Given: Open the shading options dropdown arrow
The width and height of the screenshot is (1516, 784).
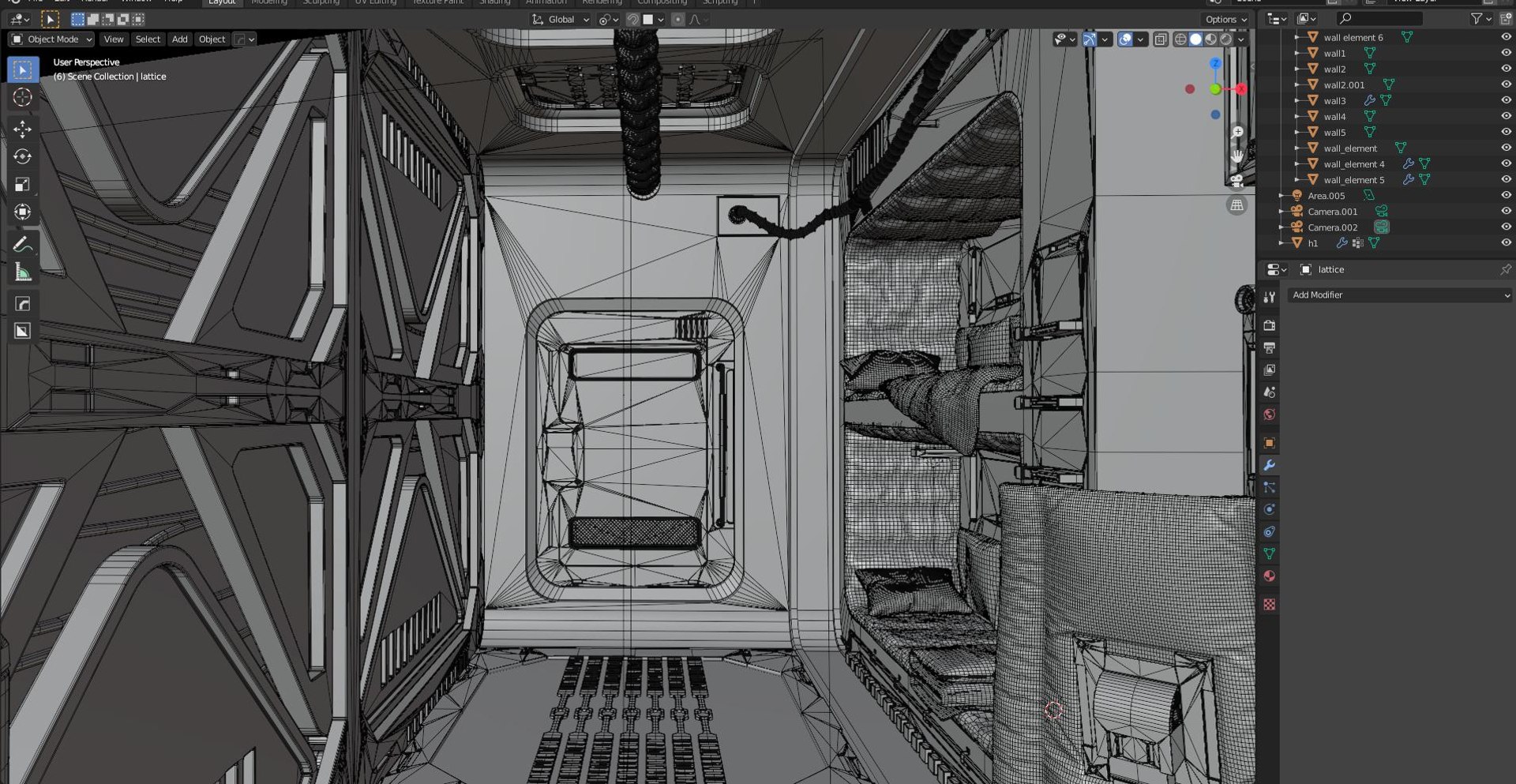Looking at the screenshot, I should 1241,39.
